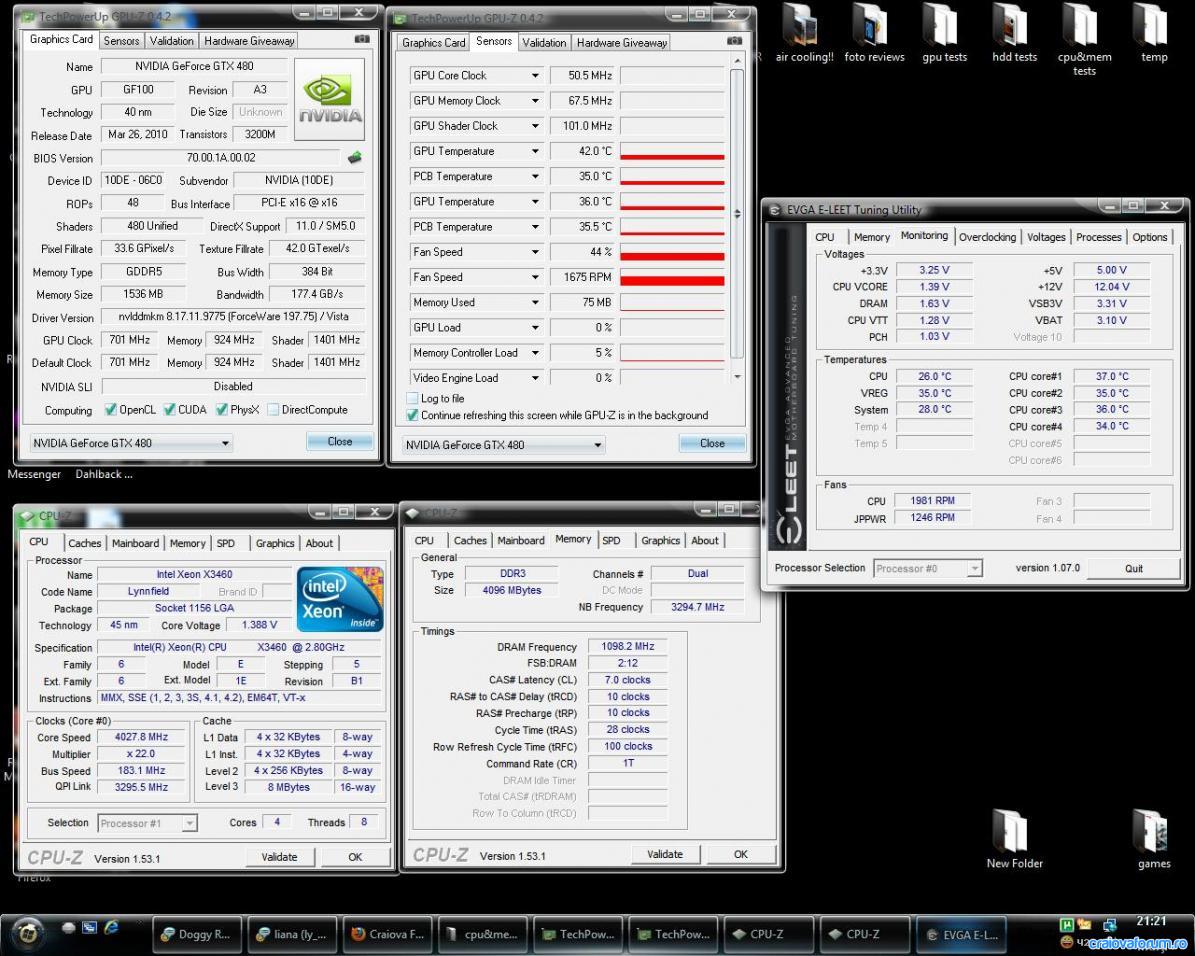
Task: Toggle the PhysX checkbox
Action: point(221,409)
